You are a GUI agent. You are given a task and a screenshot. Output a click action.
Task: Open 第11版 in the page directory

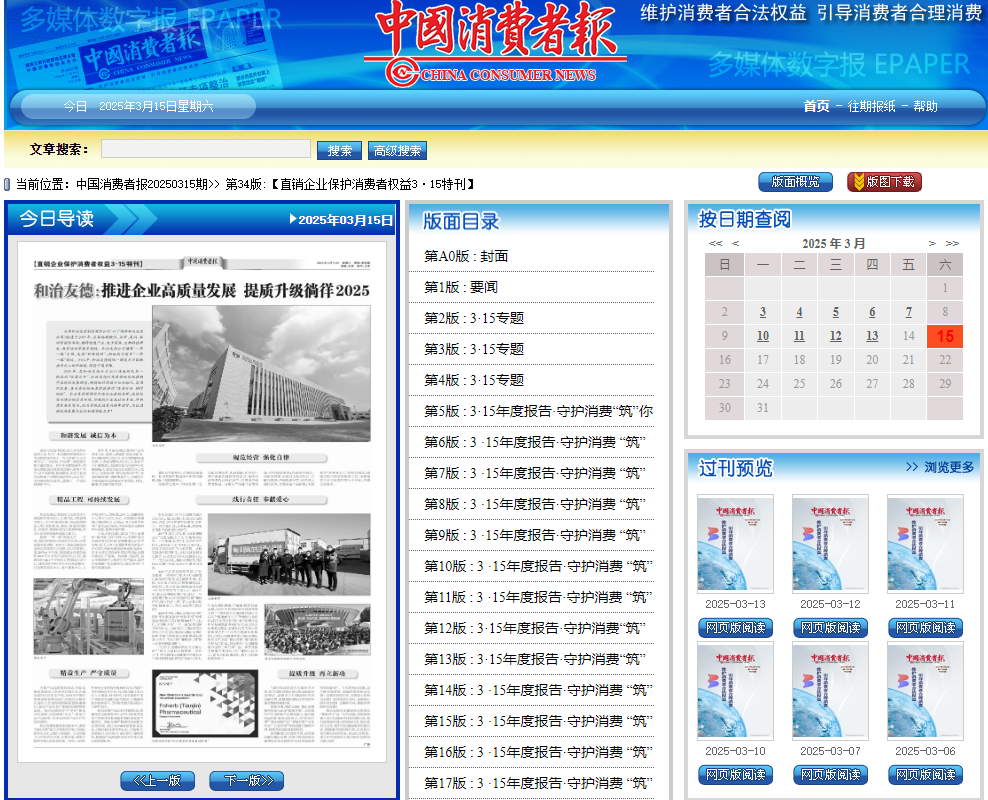pos(539,597)
